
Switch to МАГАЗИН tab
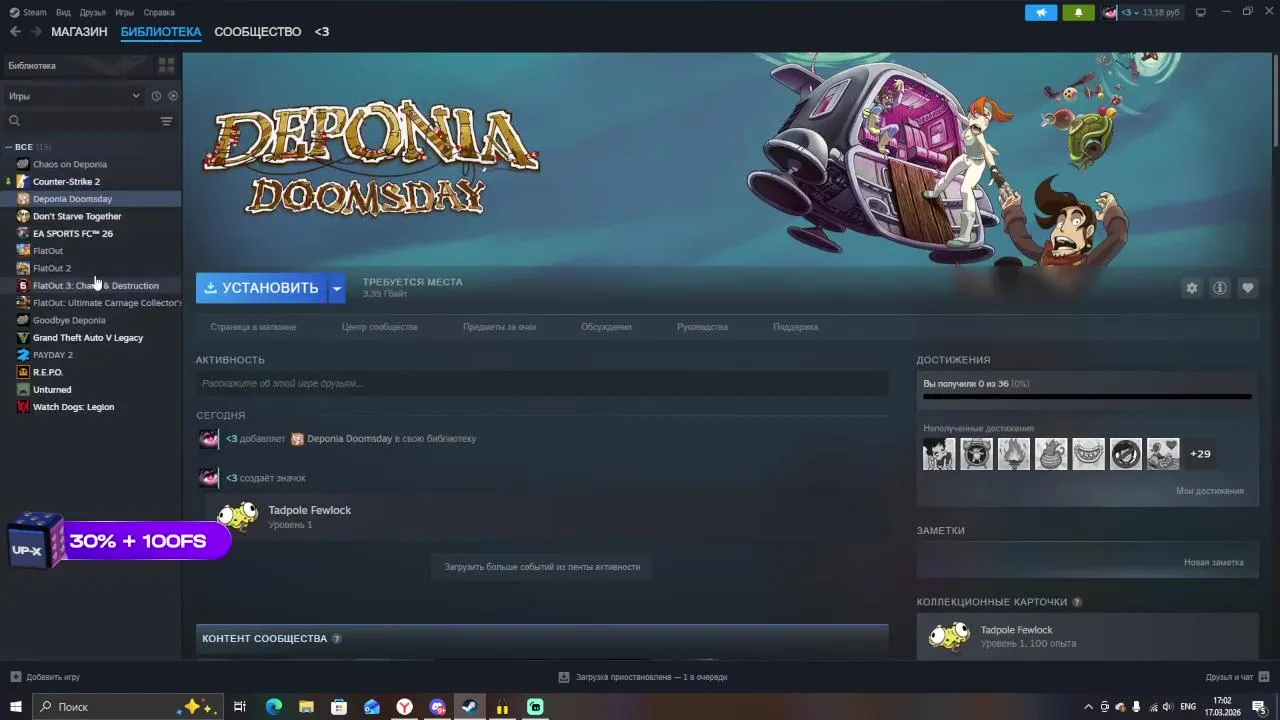pos(79,32)
